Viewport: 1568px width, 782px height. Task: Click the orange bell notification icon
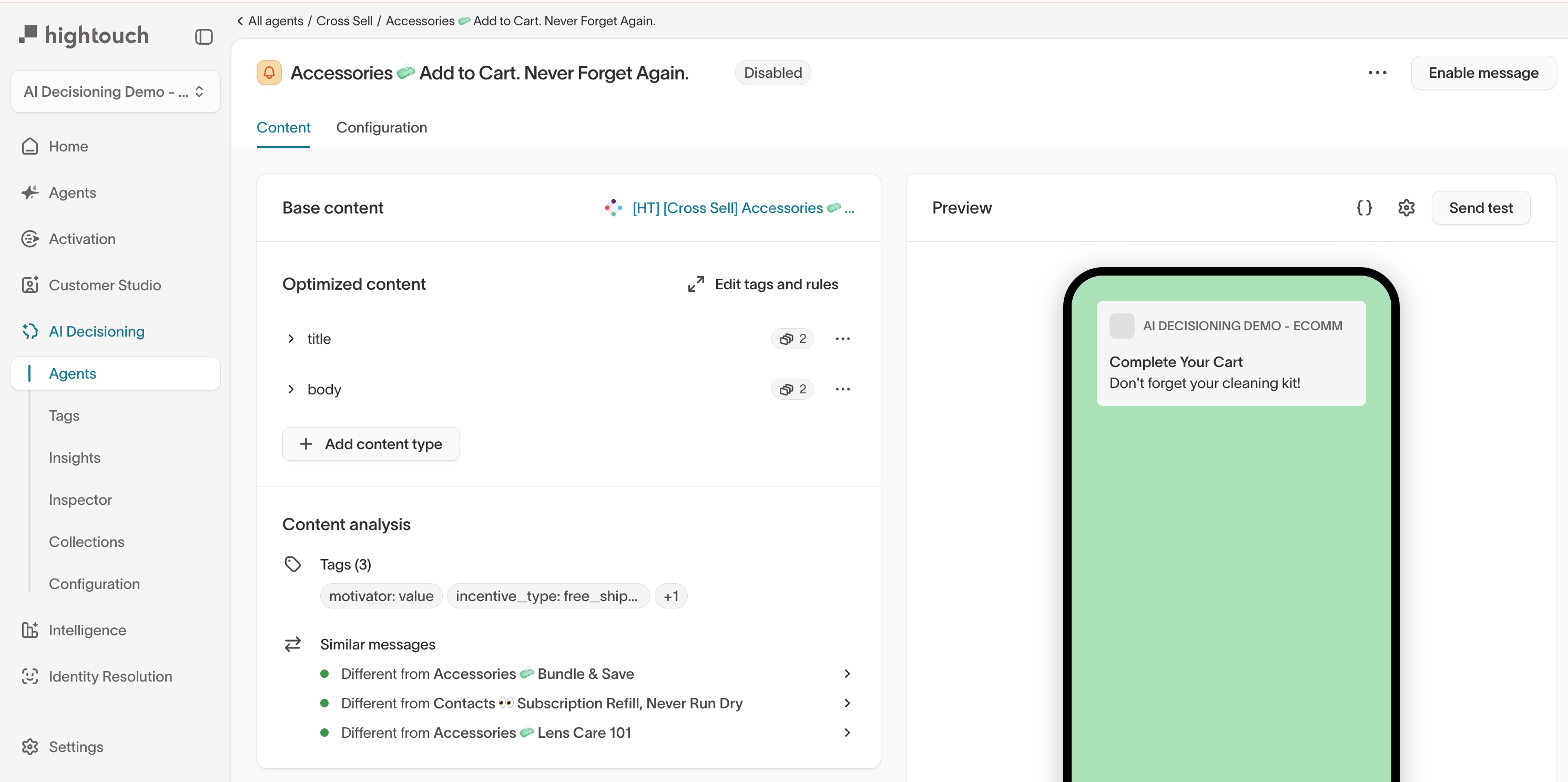pos(269,73)
